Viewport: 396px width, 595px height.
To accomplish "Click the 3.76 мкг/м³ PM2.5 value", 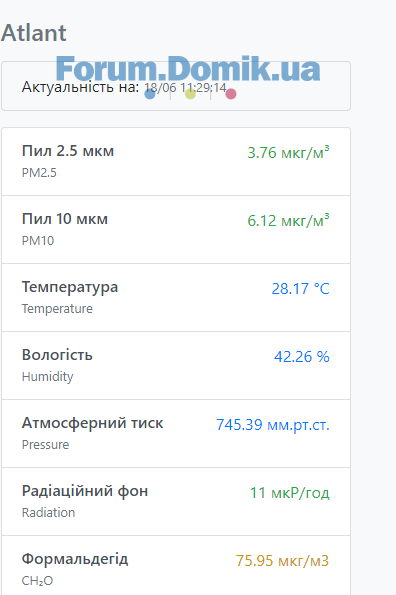I will click(x=288, y=153).
